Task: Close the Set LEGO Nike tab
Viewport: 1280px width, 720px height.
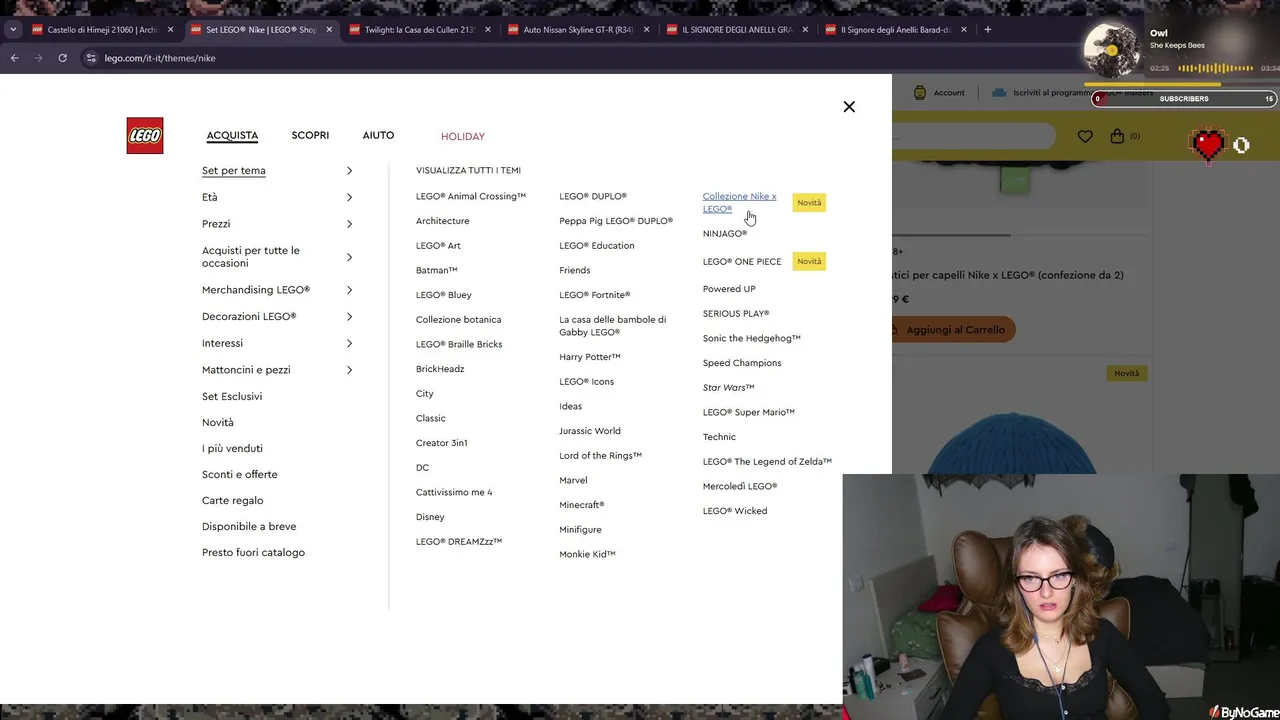Action: 329,30
